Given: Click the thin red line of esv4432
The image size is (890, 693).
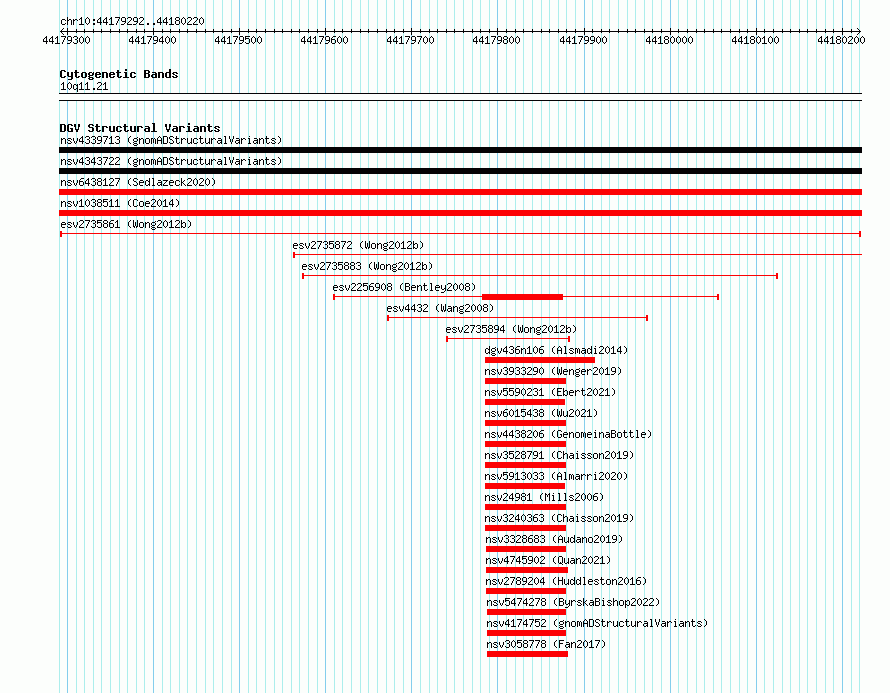Looking at the screenshot, I should (517, 318).
